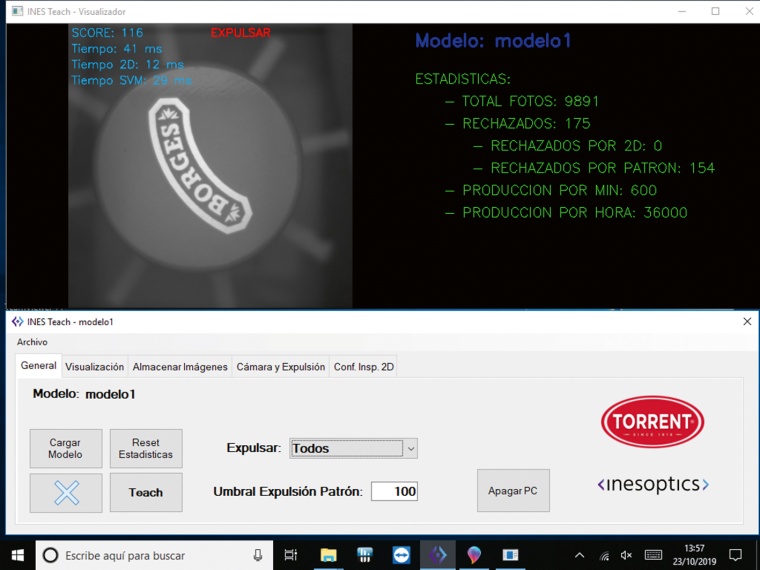
Task: Open TeamViewer from the taskbar
Action: [x=401, y=555]
